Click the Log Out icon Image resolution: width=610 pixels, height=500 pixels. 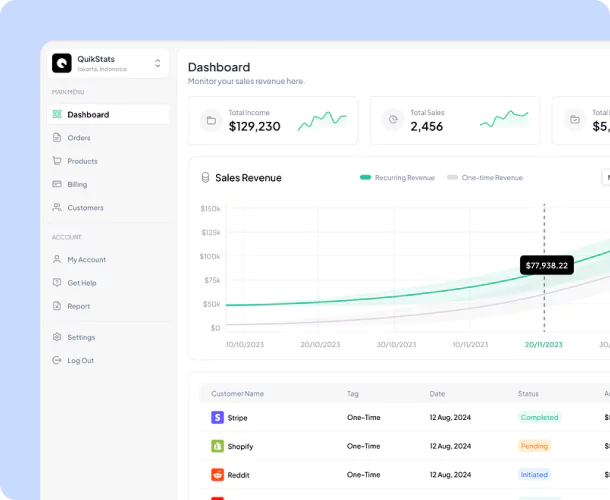(57, 360)
